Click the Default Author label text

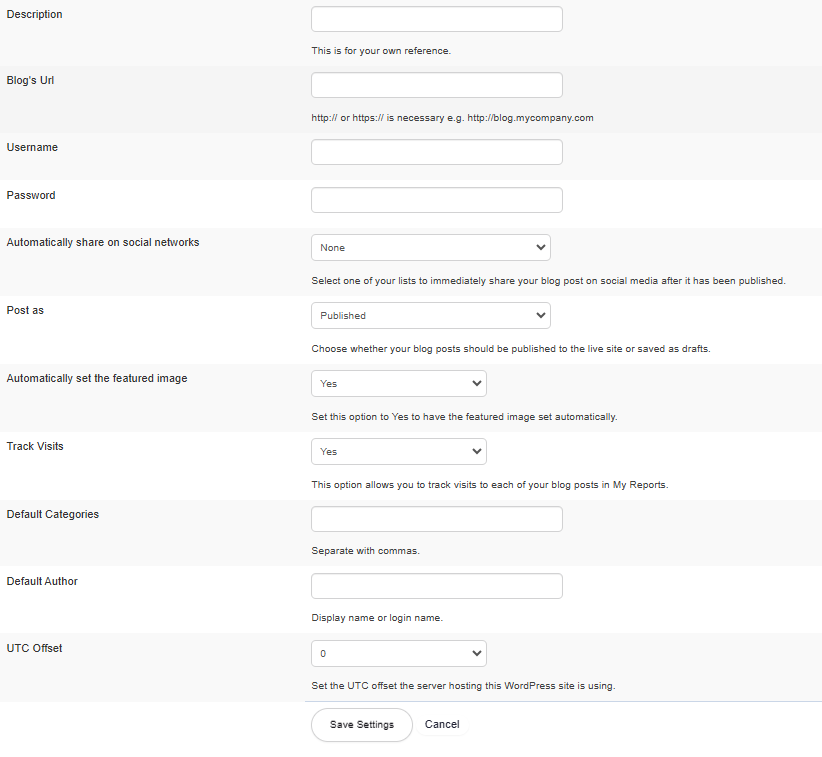pyautogui.click(x=42, y=581)
